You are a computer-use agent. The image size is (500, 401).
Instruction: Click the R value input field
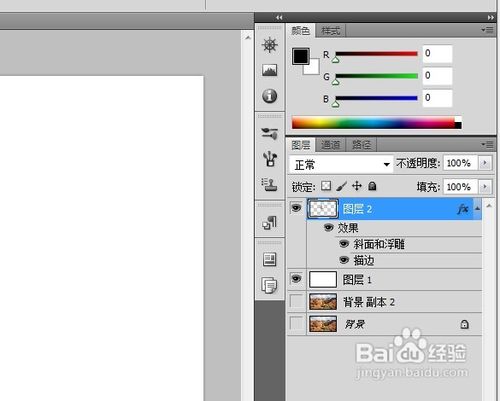click(437, 54)
